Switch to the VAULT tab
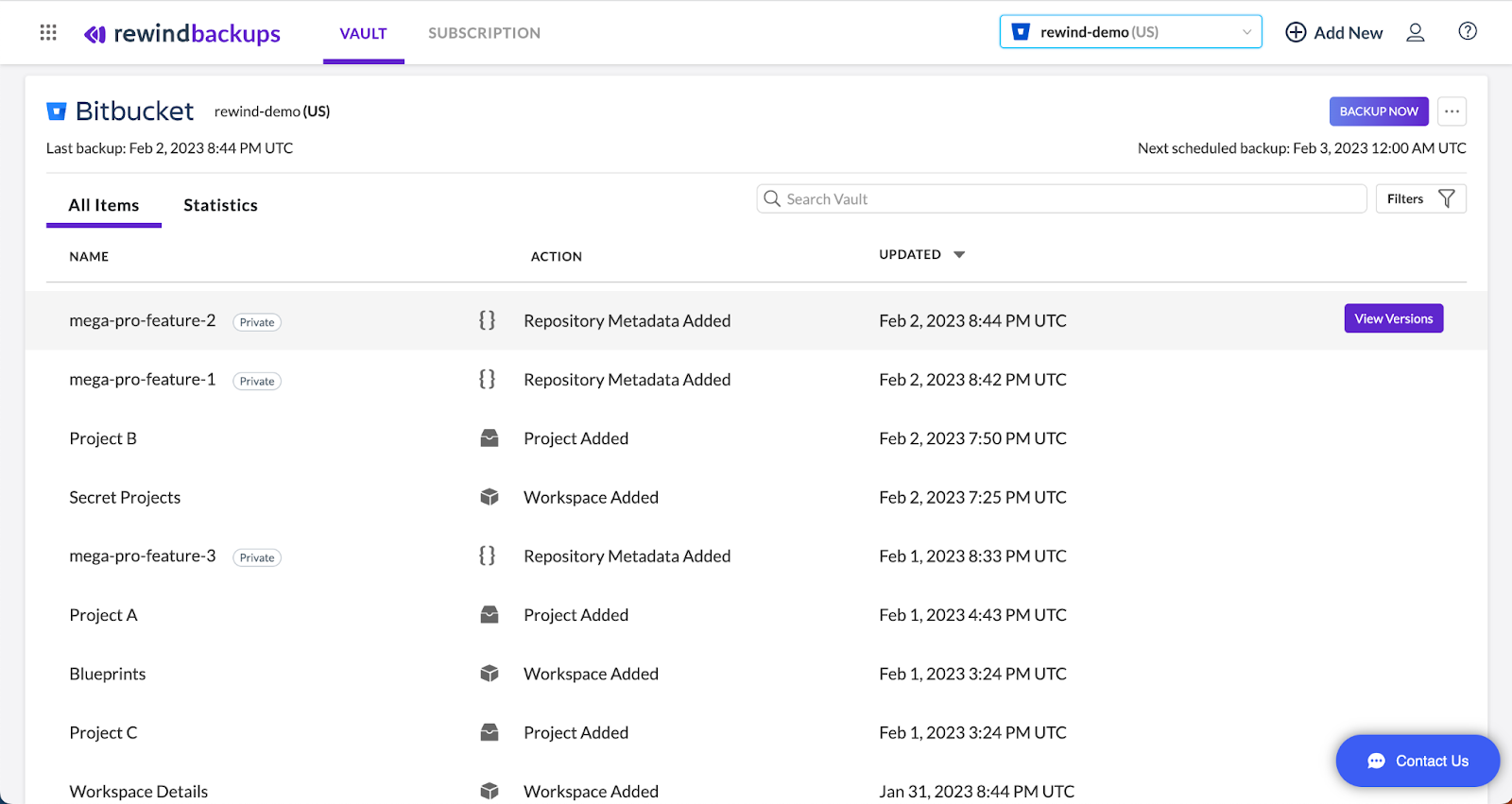Image resolution: width=1512 pixels, height=804 pixels. pos(364,34)
